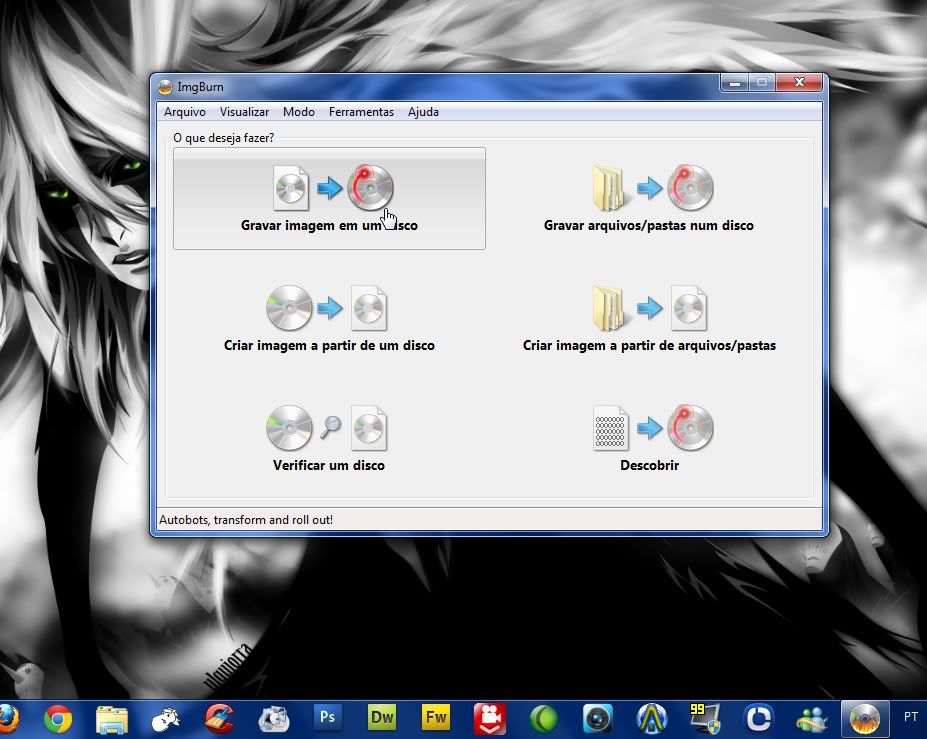Open the Ferramentas menu
This screenshot has width=927, height=739.
point(361,112)
